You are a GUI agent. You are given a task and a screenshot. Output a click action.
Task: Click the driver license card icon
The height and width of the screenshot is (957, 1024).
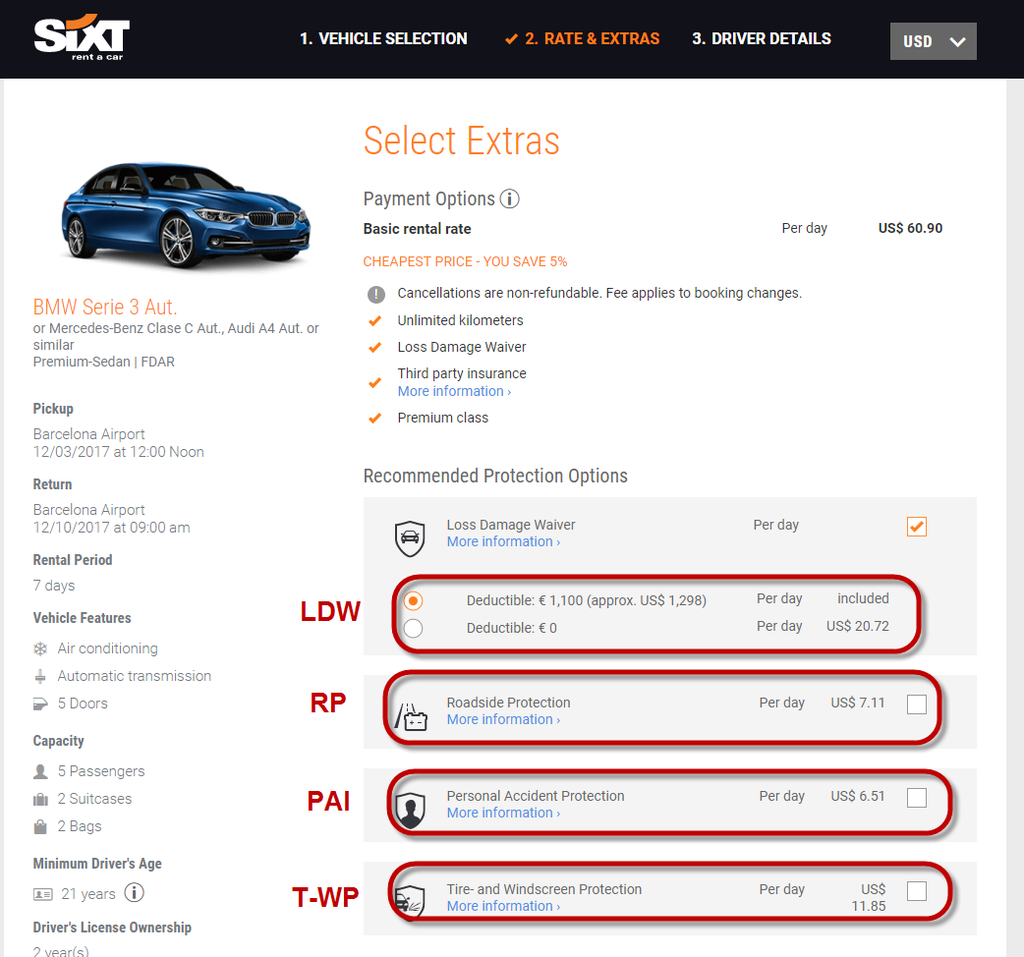pyautogui.click(x=43, y=894)
